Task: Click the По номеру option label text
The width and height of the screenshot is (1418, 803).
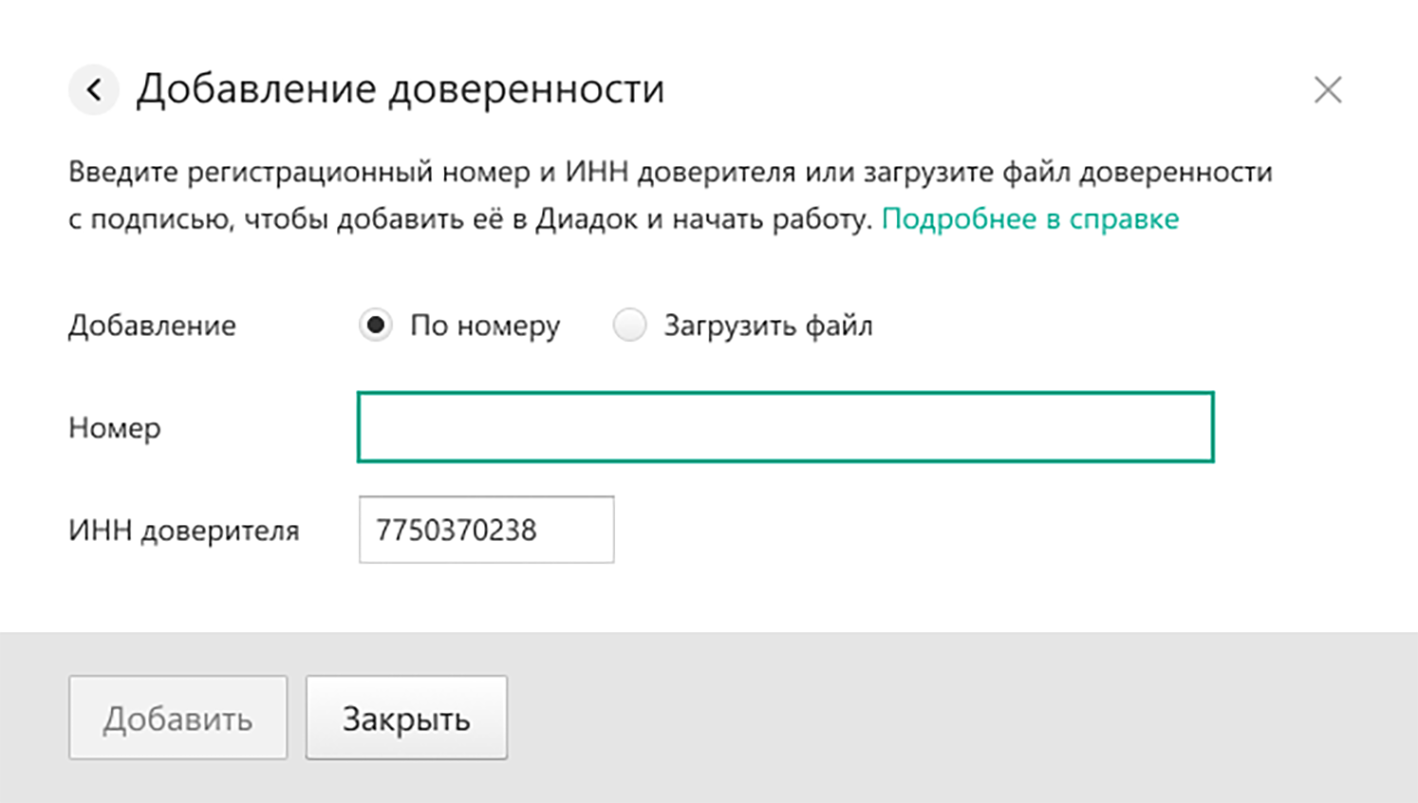Action: tap(485, 326)
